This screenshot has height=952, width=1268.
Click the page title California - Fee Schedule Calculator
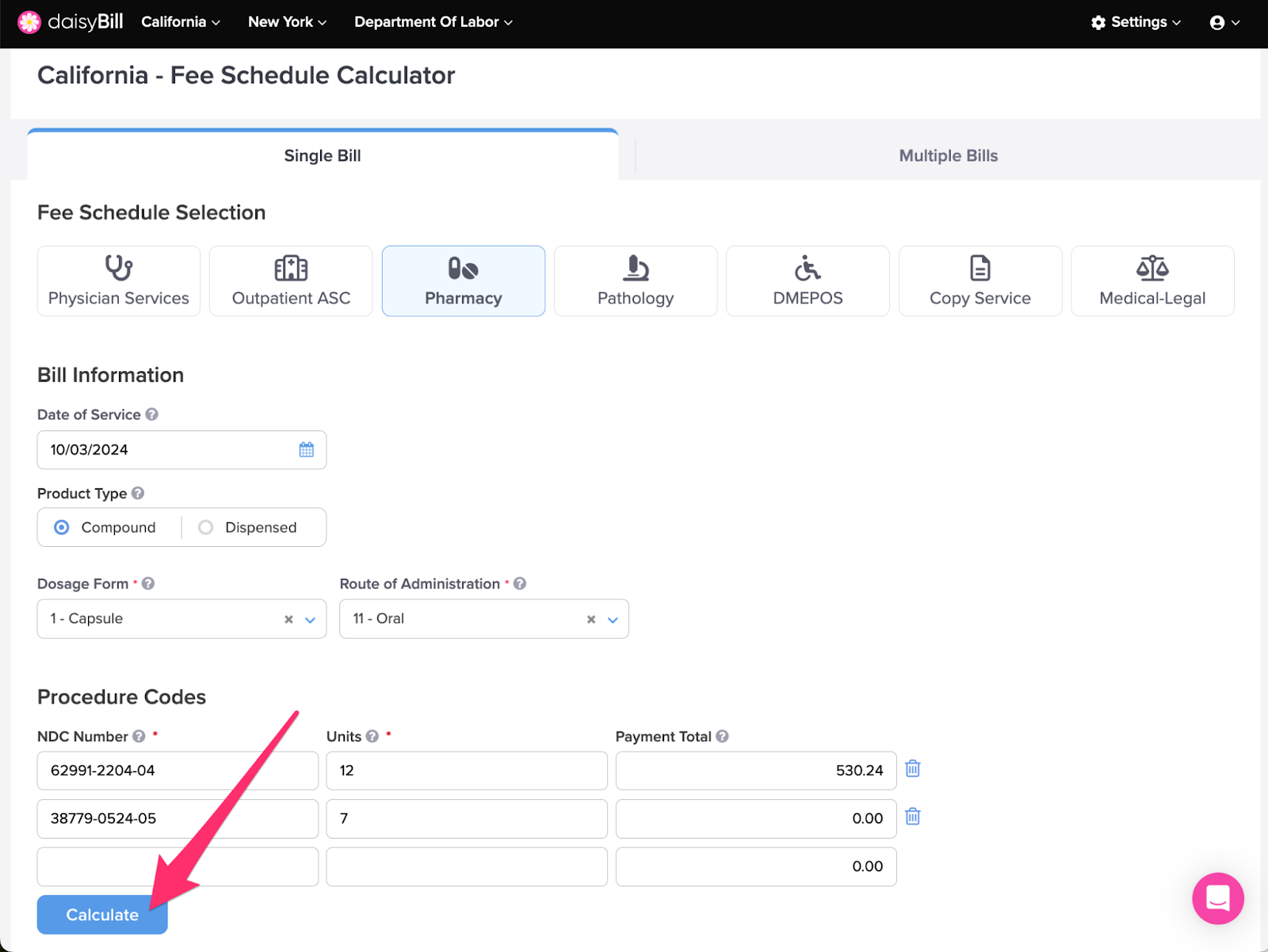246,75
